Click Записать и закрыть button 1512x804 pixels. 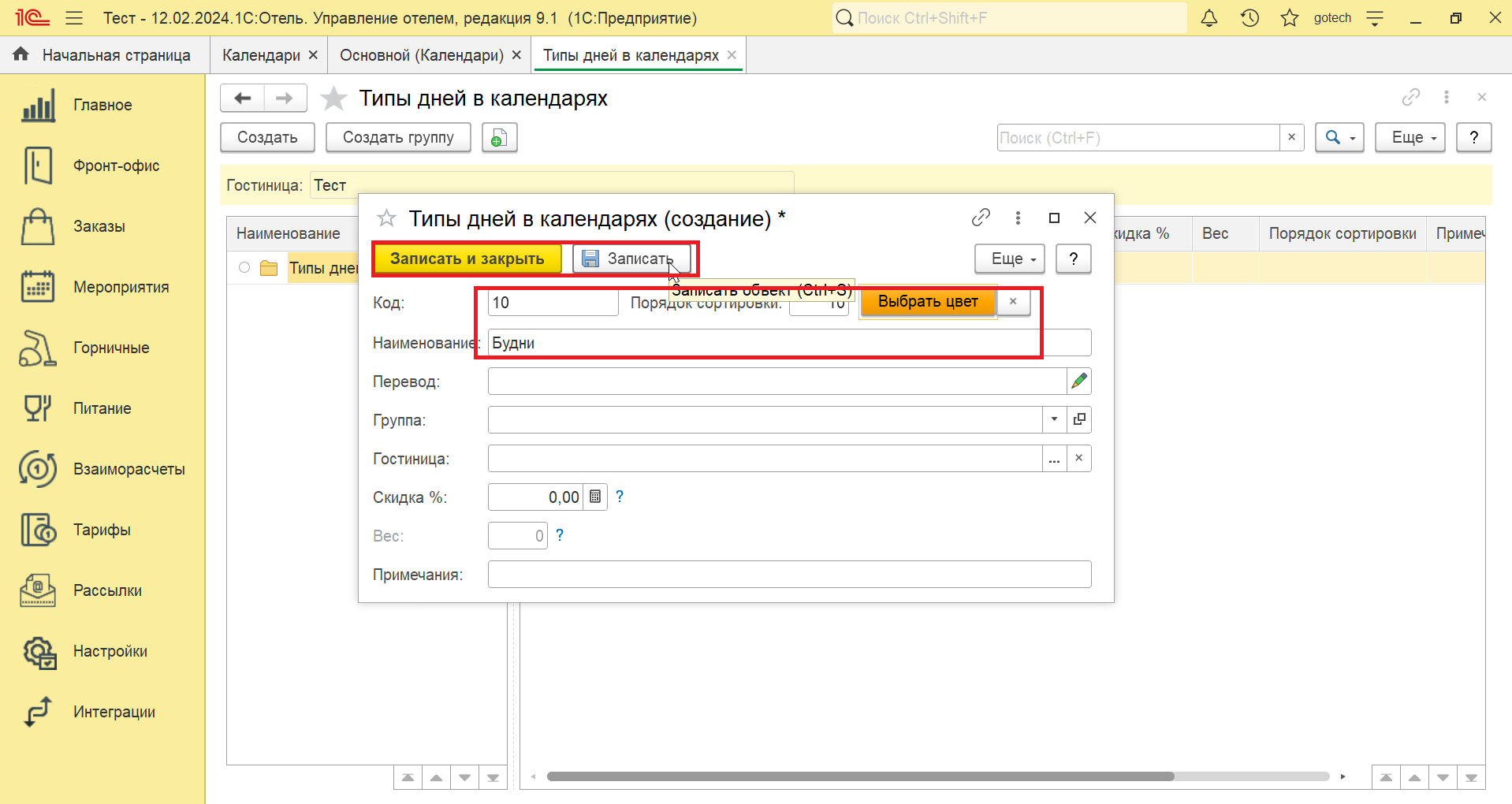tap(467, 259)
